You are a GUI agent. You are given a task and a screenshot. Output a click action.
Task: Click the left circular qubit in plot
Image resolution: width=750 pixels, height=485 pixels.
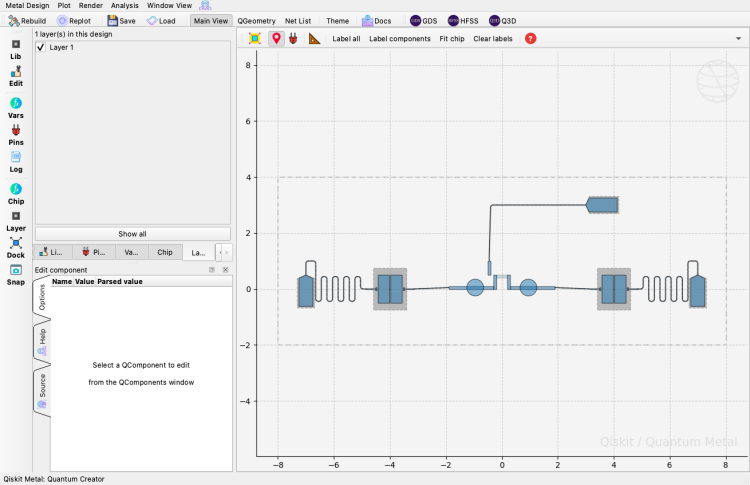tap(475, 287)
